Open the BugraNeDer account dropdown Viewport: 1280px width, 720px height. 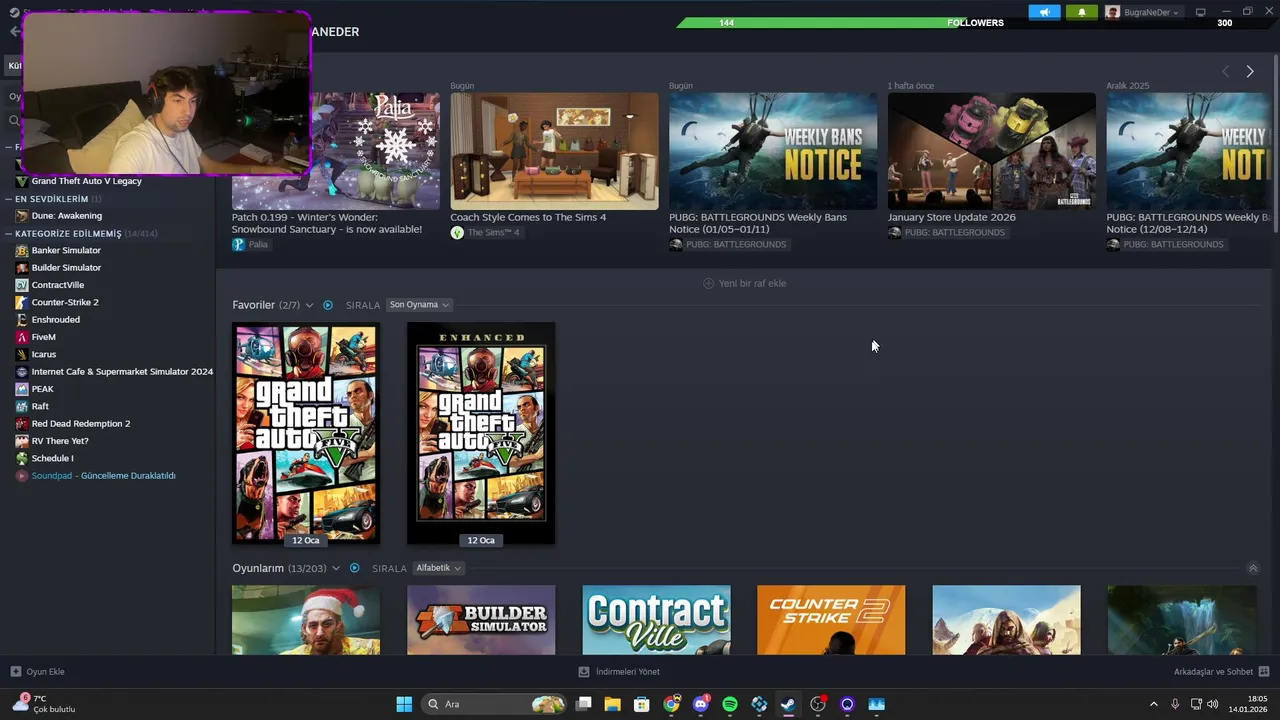point(1142,12)
